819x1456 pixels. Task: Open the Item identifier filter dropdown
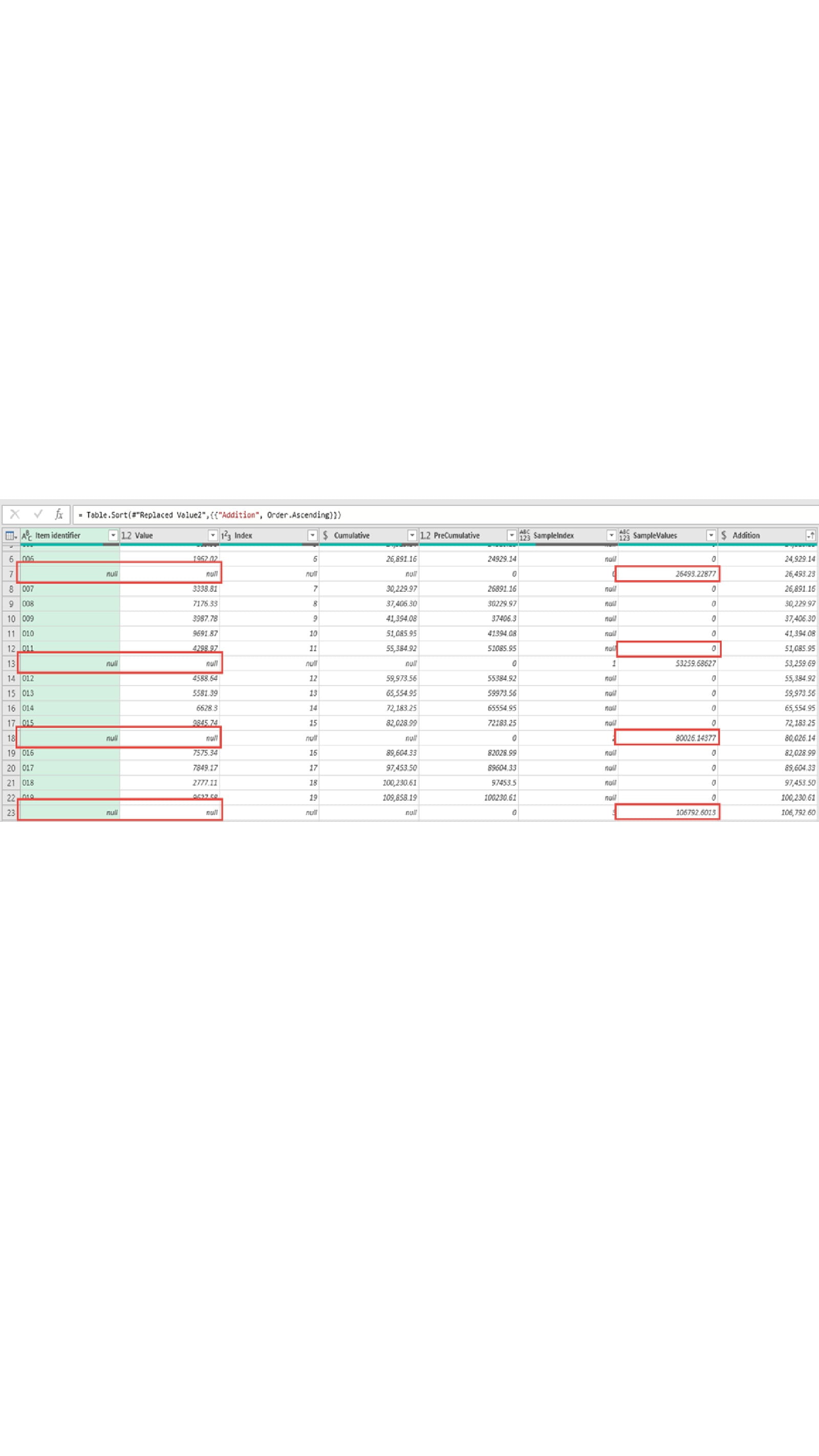point(113,536)
